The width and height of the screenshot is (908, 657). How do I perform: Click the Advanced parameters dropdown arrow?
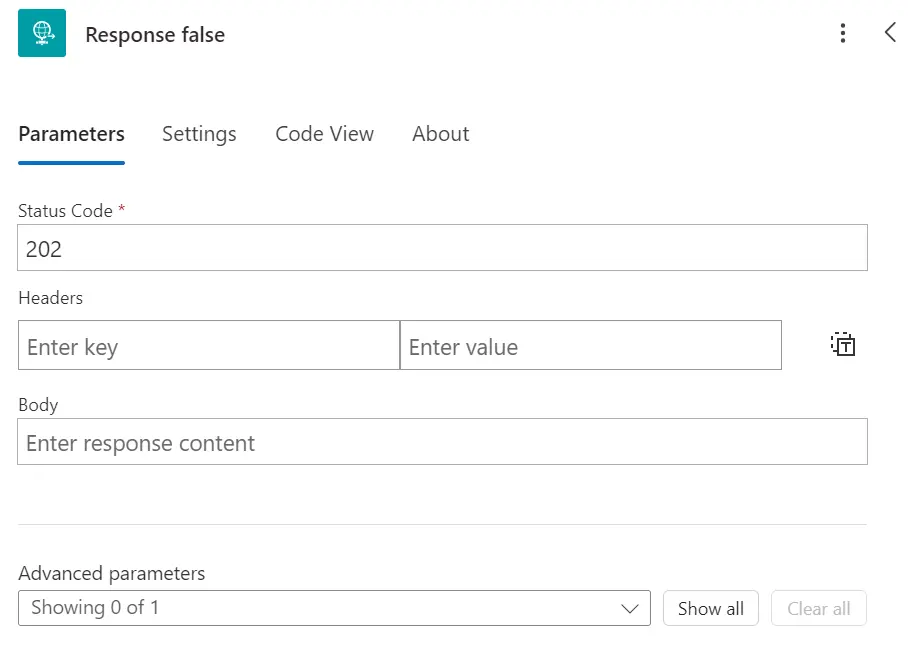coord(629,608)
